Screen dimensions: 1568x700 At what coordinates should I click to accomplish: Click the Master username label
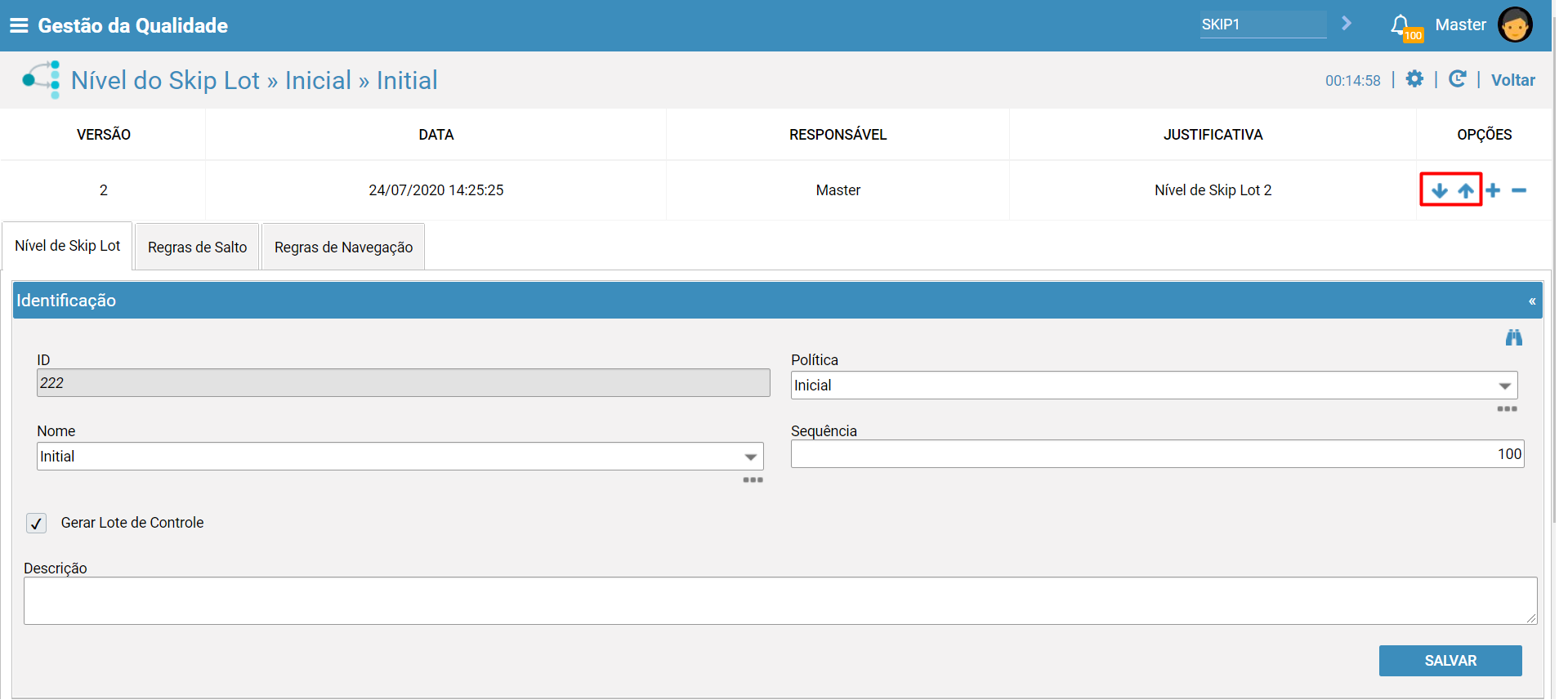pyautogui.click(x=1460, y=25)
